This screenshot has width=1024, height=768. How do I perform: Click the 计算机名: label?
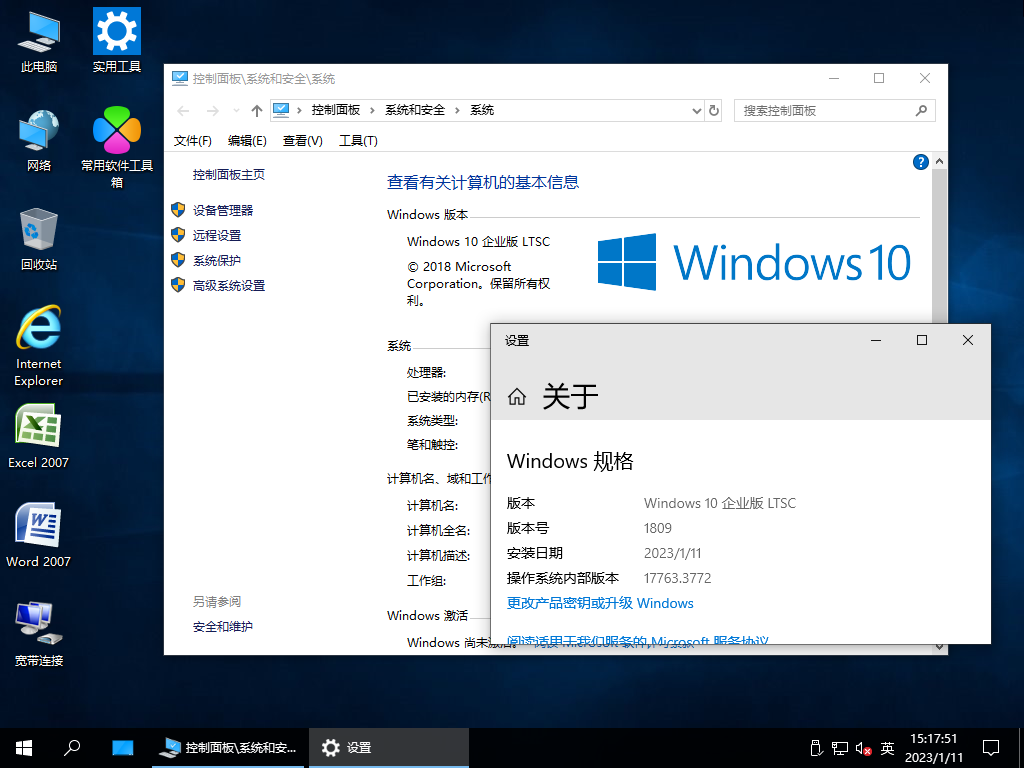pyautogui.click(x=432, y=505)
